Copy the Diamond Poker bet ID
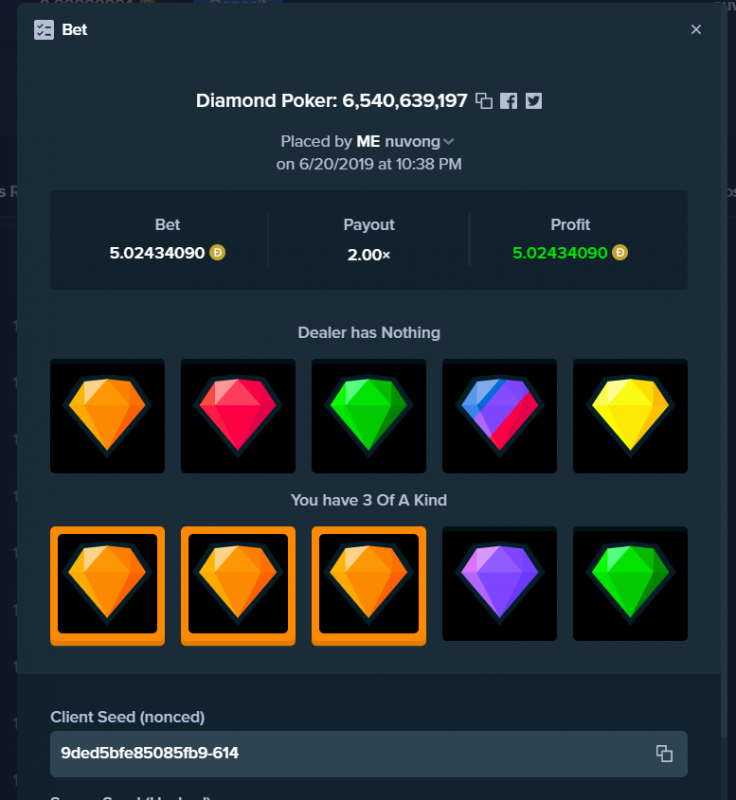This screenshot has height=800, width=736. [x=484, y=101]
